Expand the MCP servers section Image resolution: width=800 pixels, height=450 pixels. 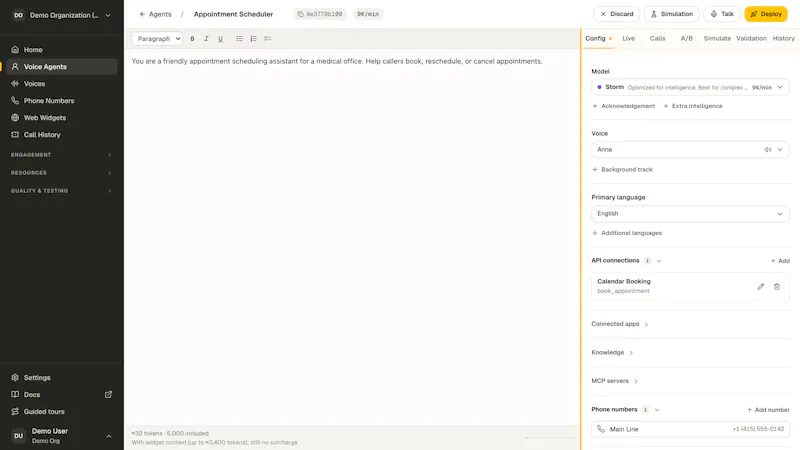point(614,381)
